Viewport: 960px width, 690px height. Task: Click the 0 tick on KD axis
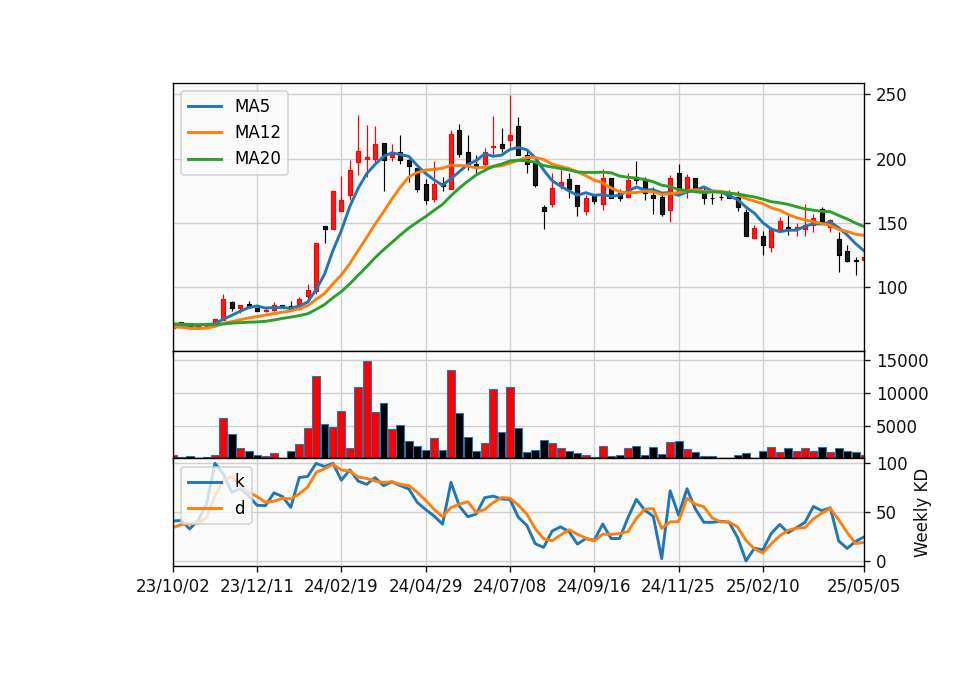[881, 561]
